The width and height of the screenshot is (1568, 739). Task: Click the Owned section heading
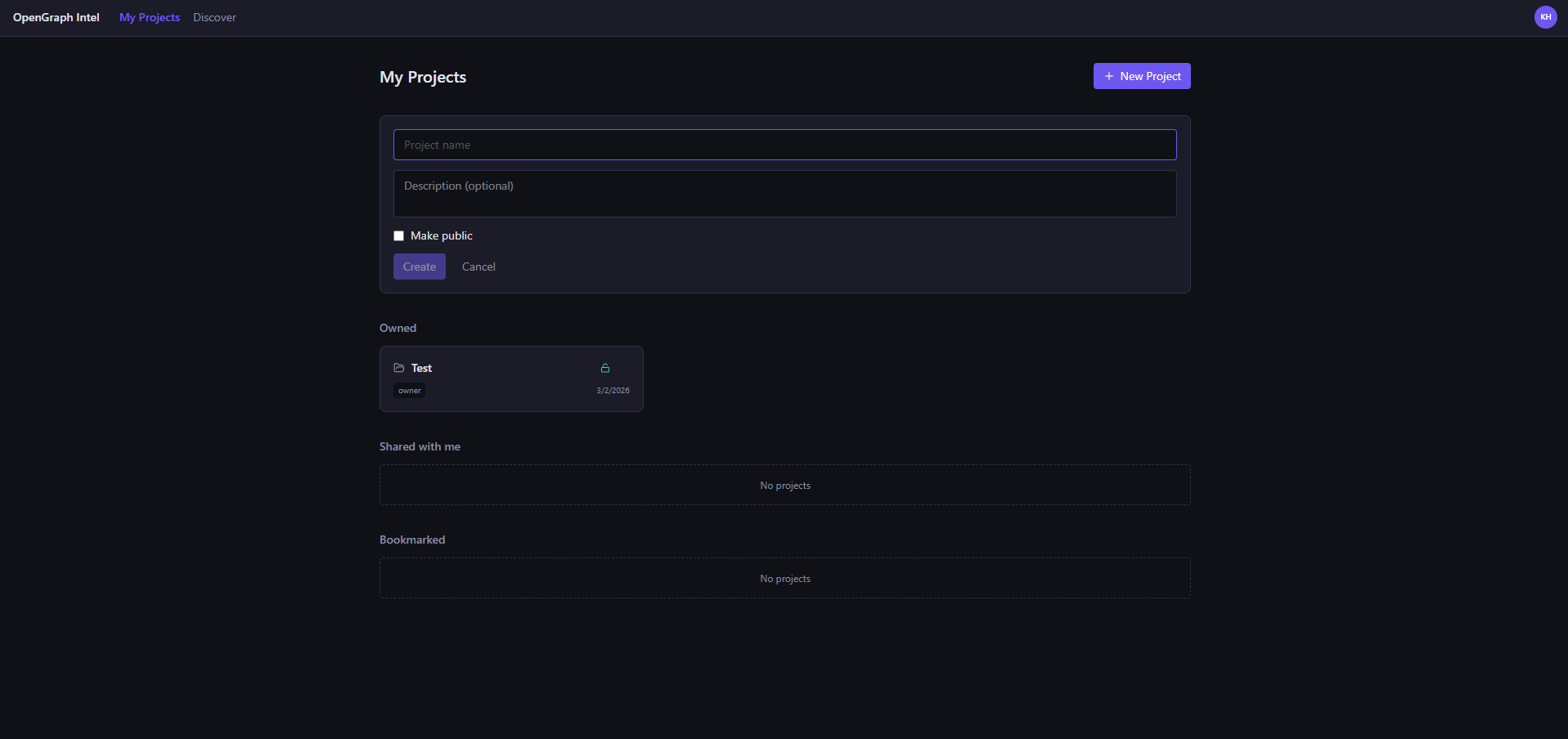coord(398,328)
